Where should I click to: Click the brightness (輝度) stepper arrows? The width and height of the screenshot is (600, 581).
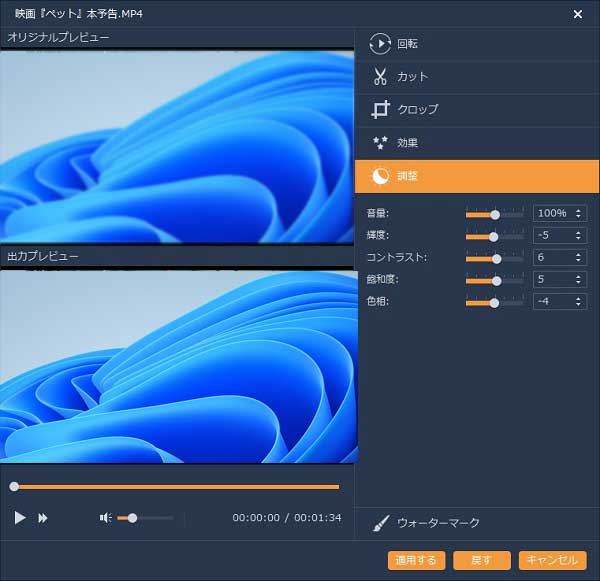[579, 236]
